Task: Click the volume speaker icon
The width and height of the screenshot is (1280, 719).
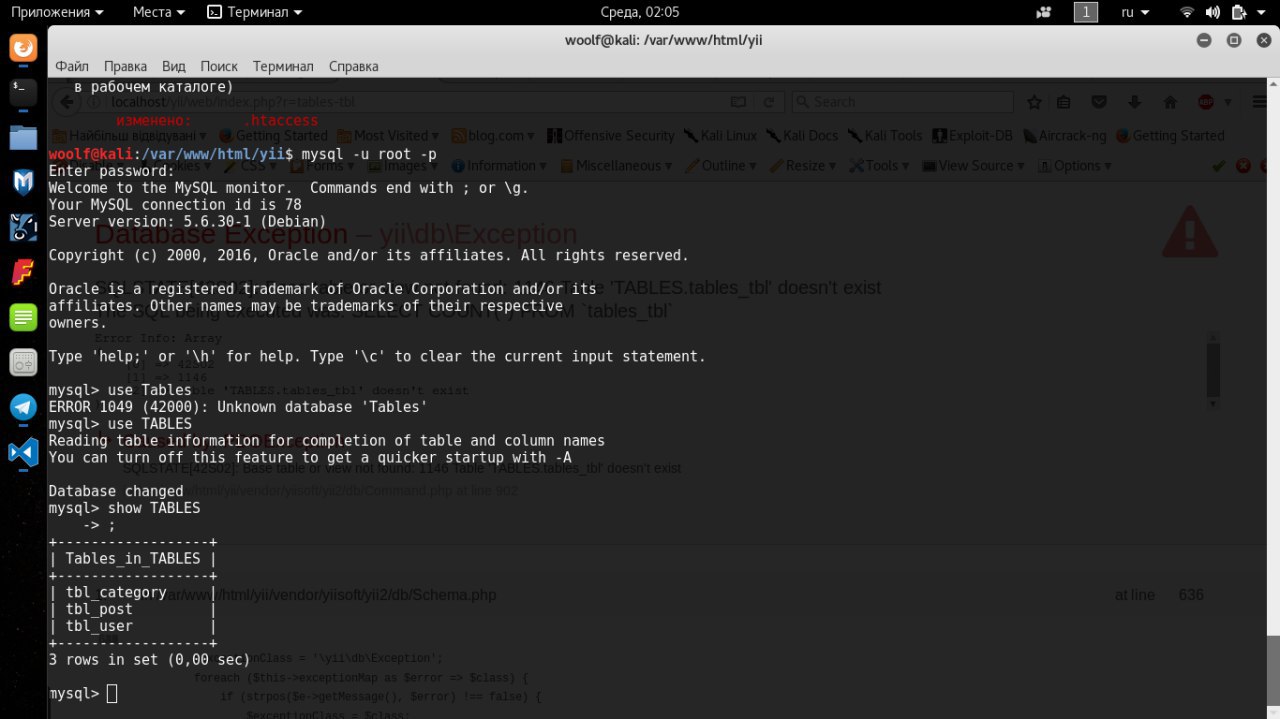Action: 1213,12
